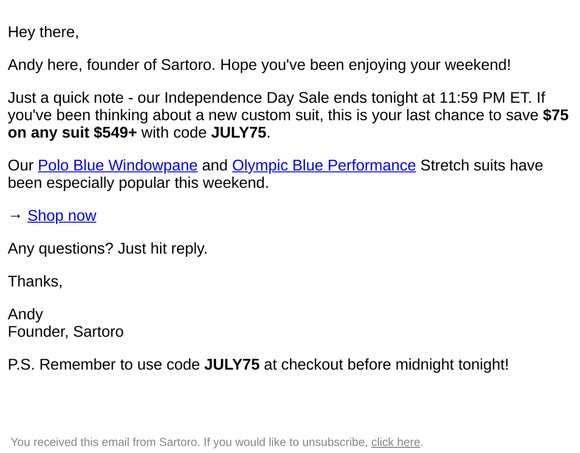The width and height of the screenshot is (580, 453).
Task: Click the 'Any questions? Just hit reply.' line
Action: pyautogui.click(x=108, y=249)
